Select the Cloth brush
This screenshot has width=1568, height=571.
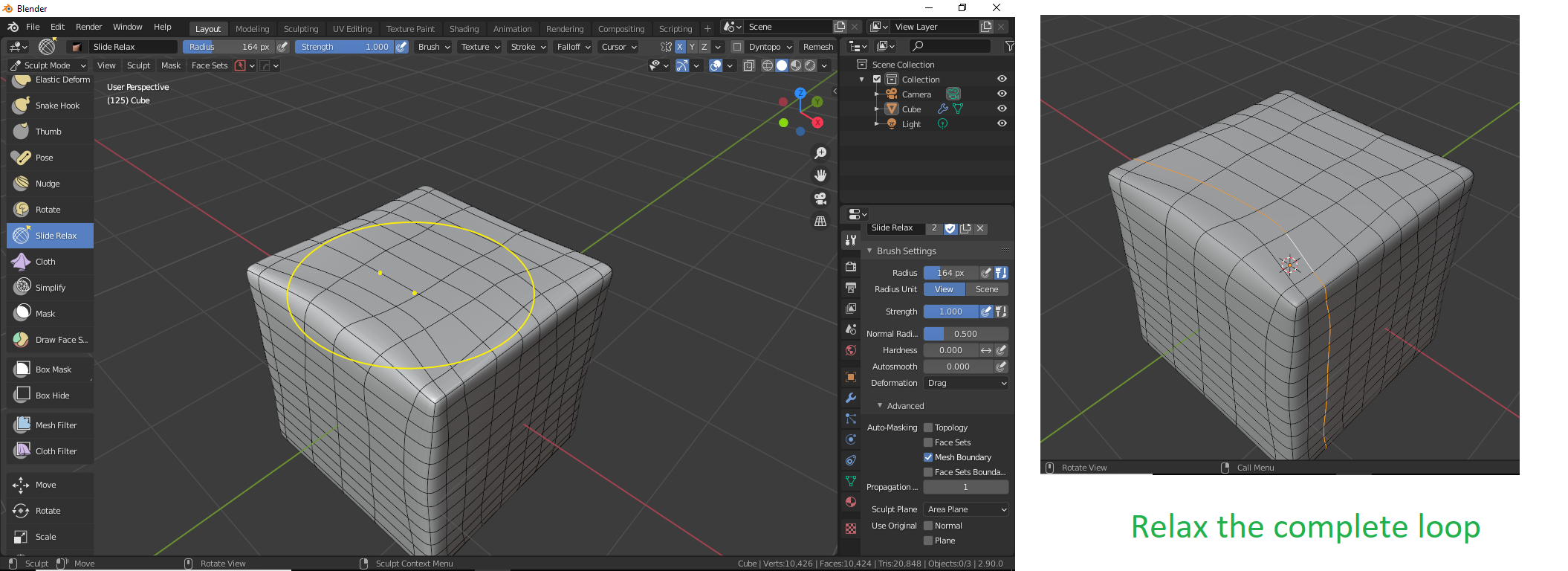pos(51,262)
